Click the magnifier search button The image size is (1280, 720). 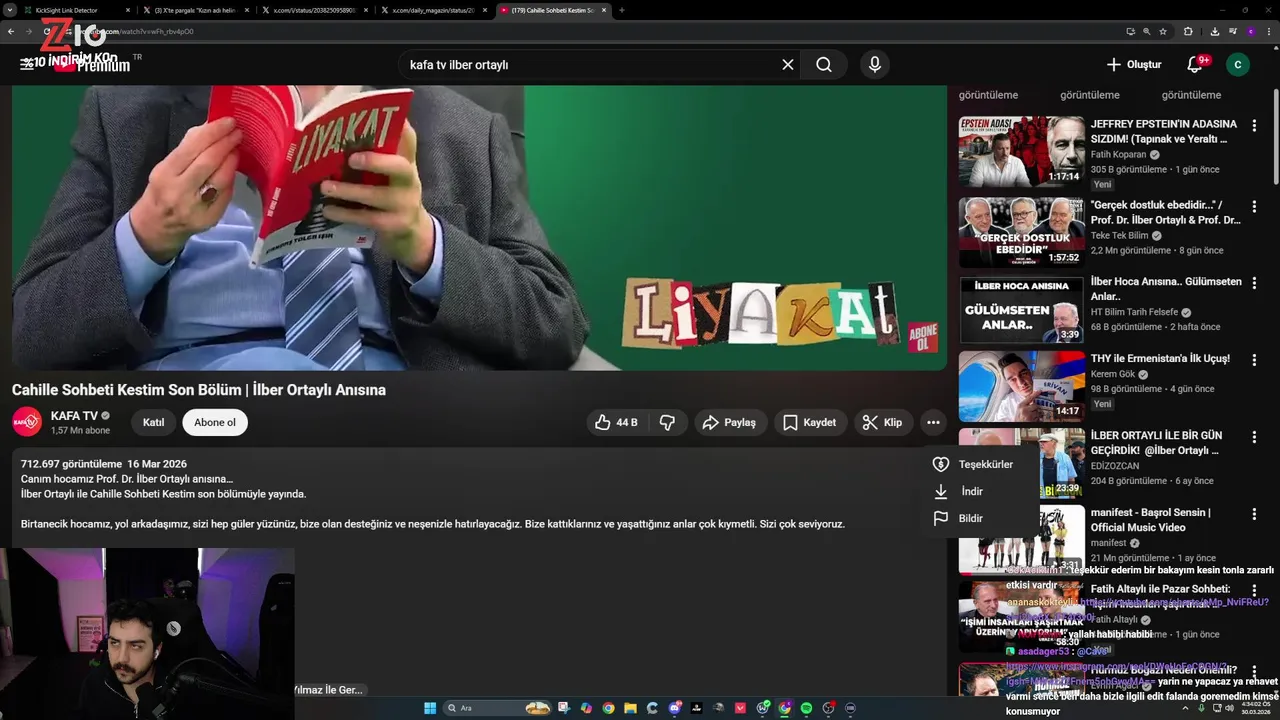point(824,64)
